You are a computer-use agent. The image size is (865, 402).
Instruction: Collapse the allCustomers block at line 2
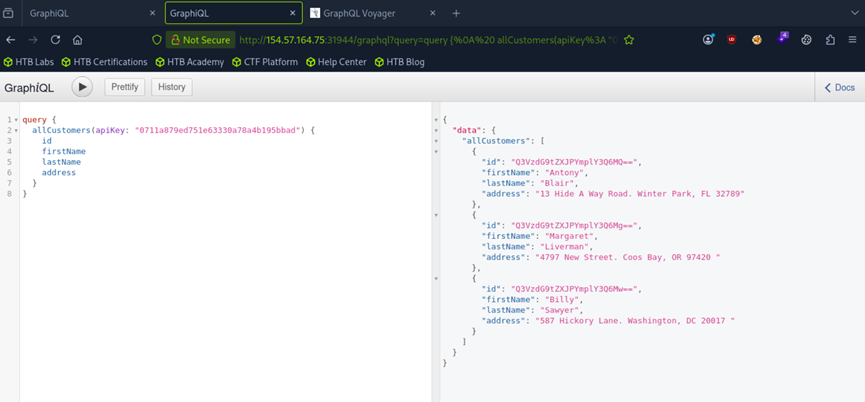(16, 131)
